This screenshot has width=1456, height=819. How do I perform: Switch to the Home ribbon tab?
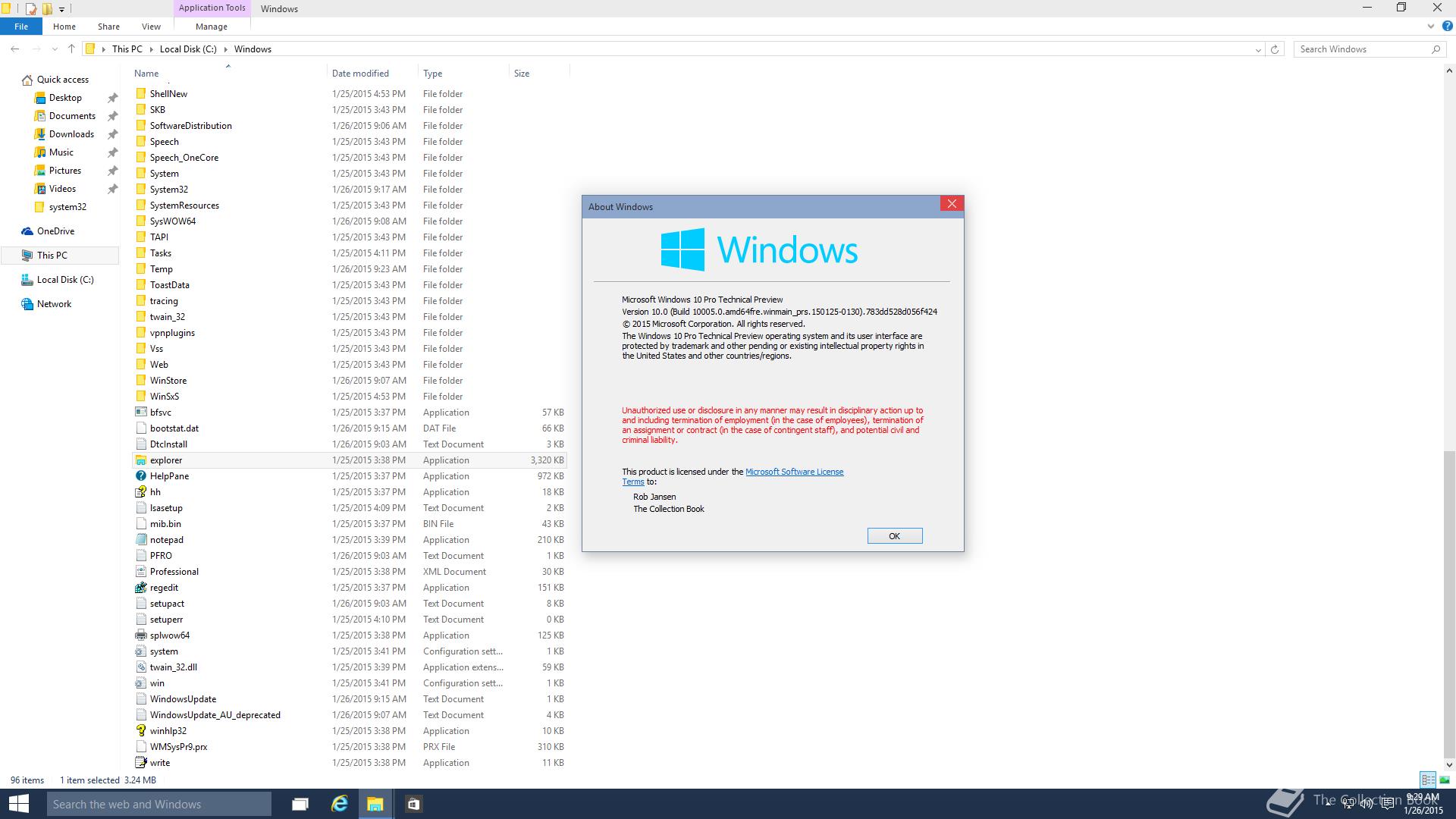coord(64,27)
